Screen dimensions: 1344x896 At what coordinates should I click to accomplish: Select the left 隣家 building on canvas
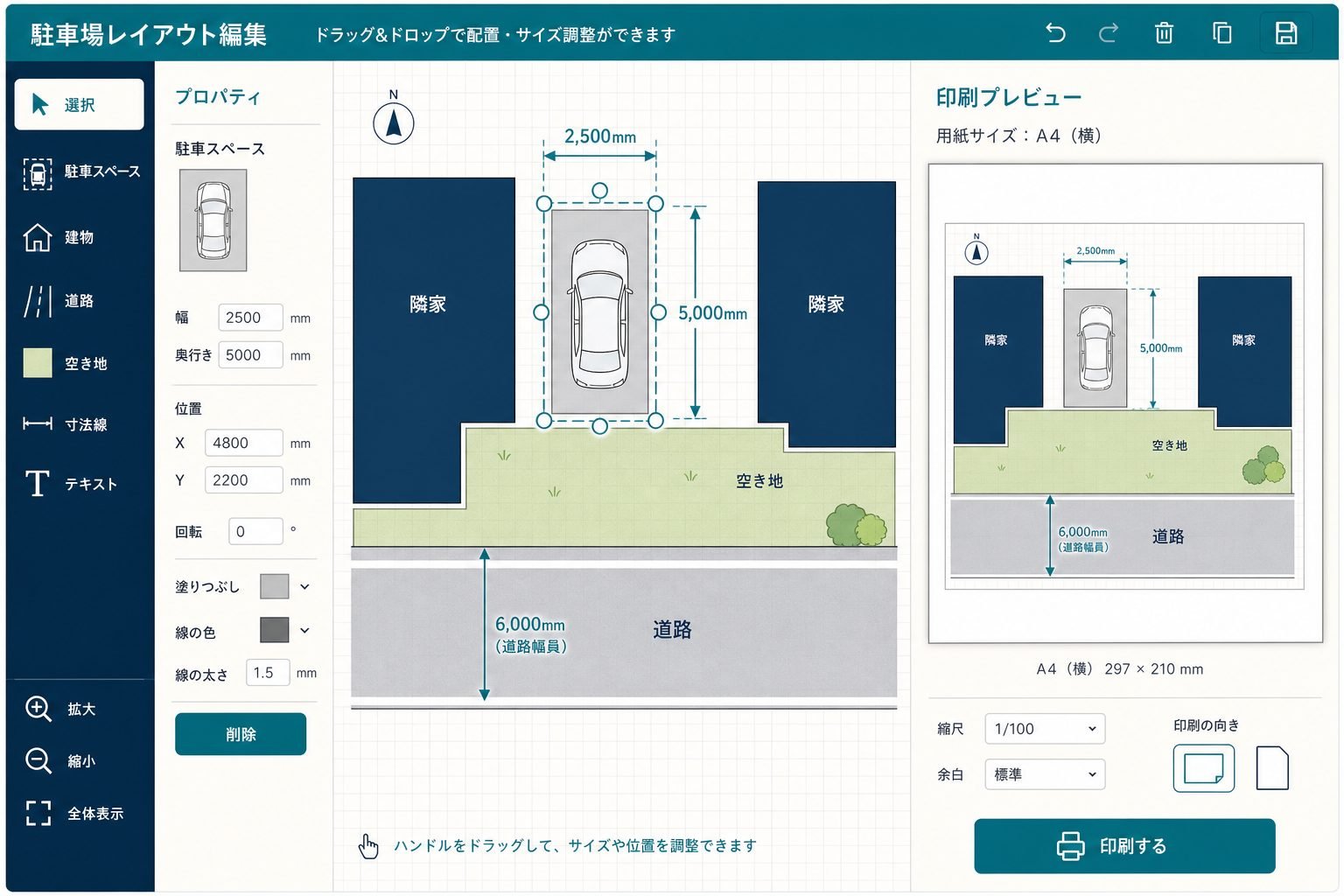428,304
